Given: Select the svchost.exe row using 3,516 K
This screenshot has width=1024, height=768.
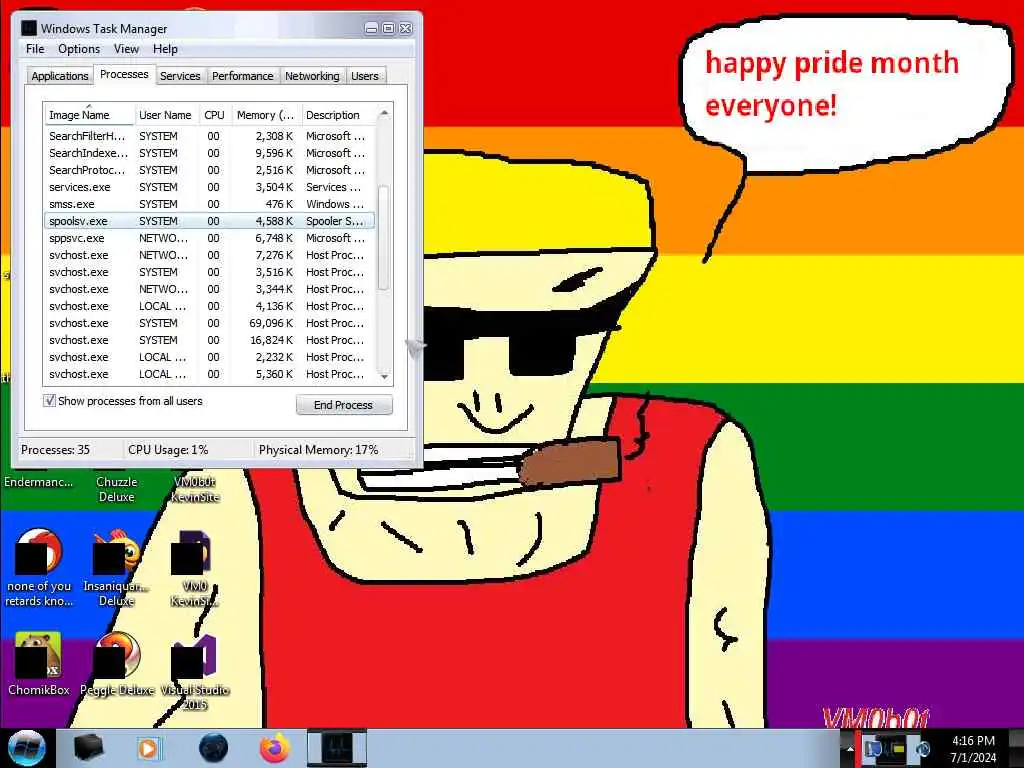Looking at the screenshot, I should click(209, 272).
